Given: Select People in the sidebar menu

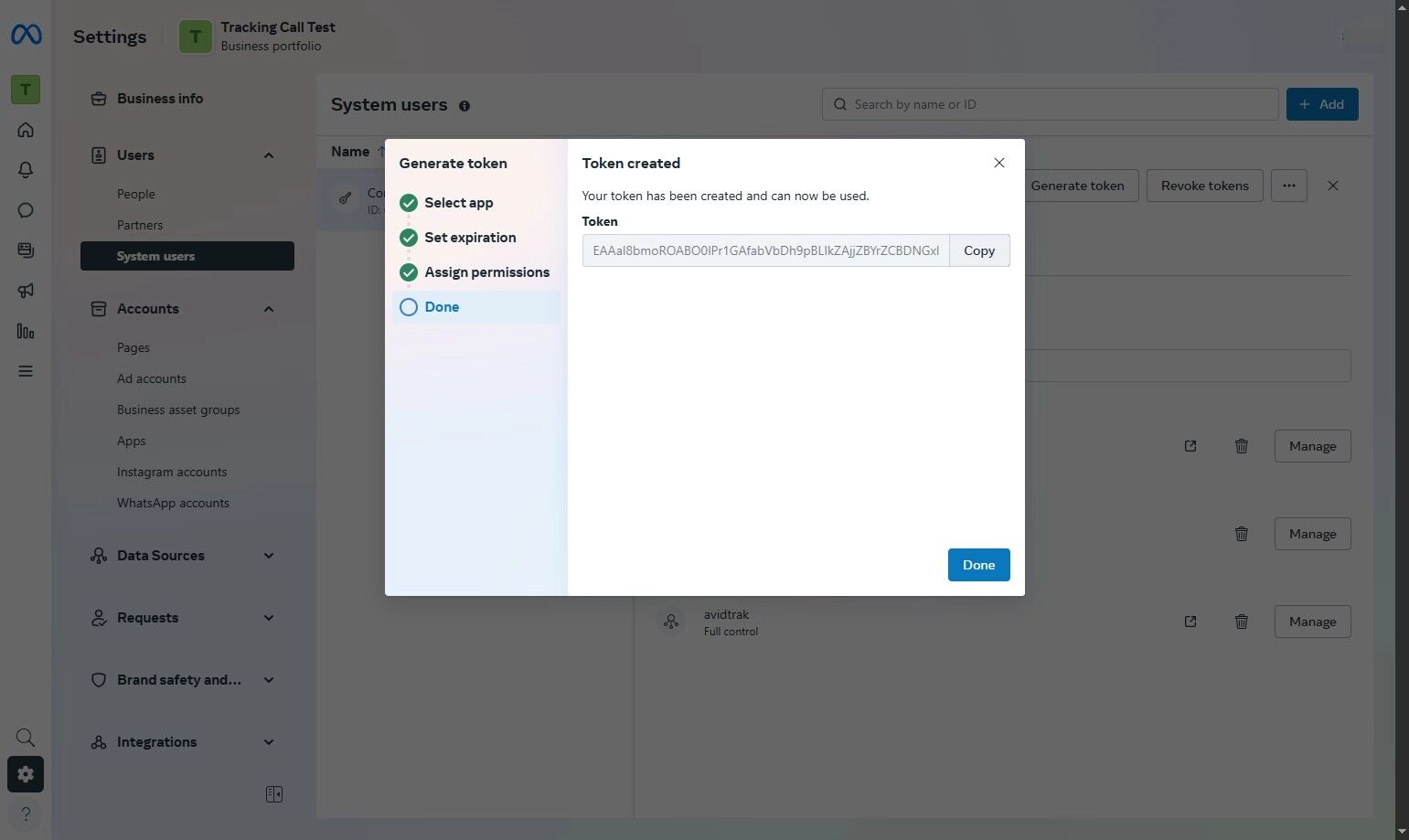Looking at the screenshot, I should click(x=135, y=194).
